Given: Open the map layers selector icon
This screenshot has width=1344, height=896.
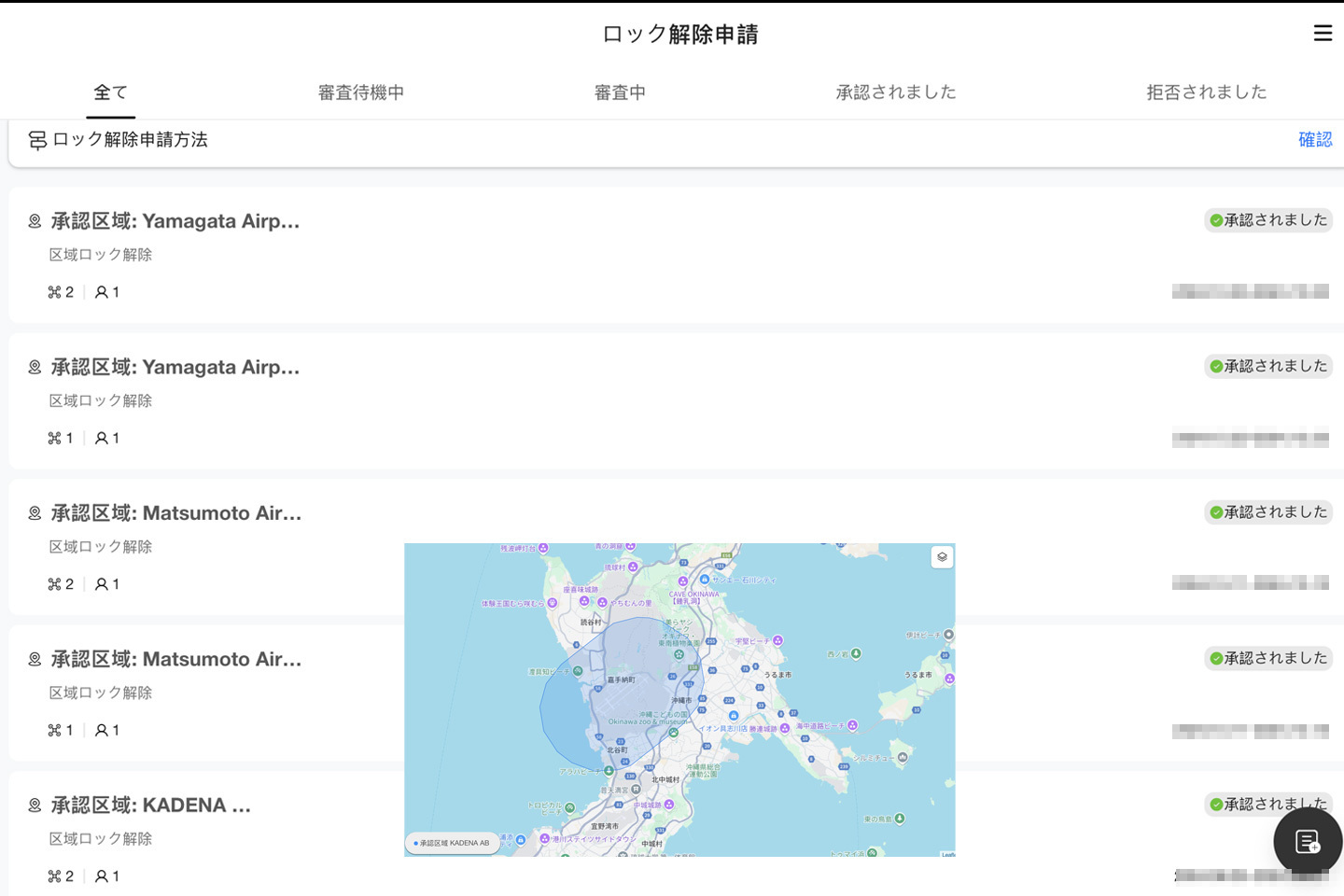Looking at the screenshot, I should click(942, 557).
